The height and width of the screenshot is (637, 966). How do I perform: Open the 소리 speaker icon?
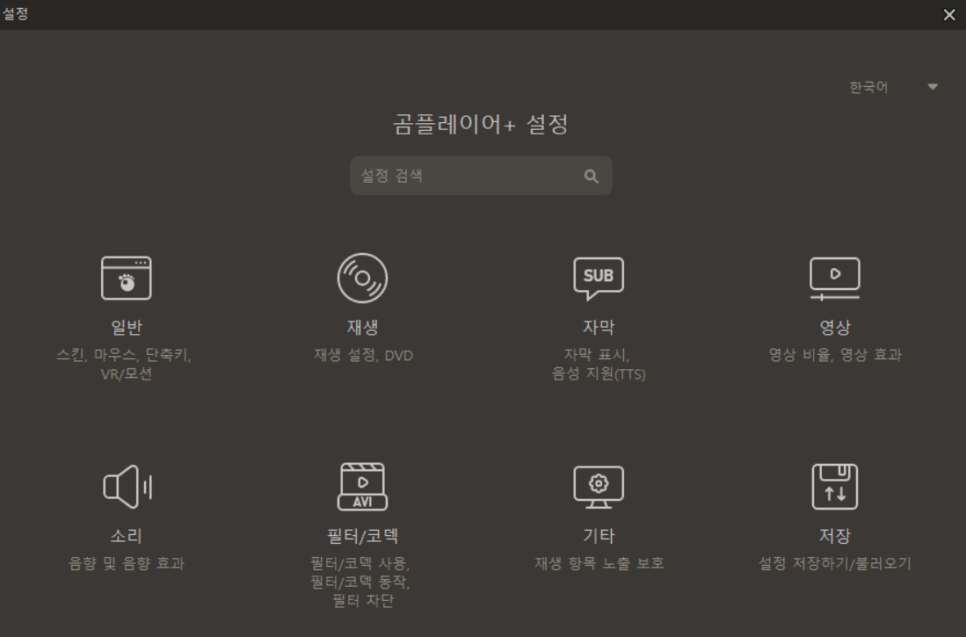point(127,487)
